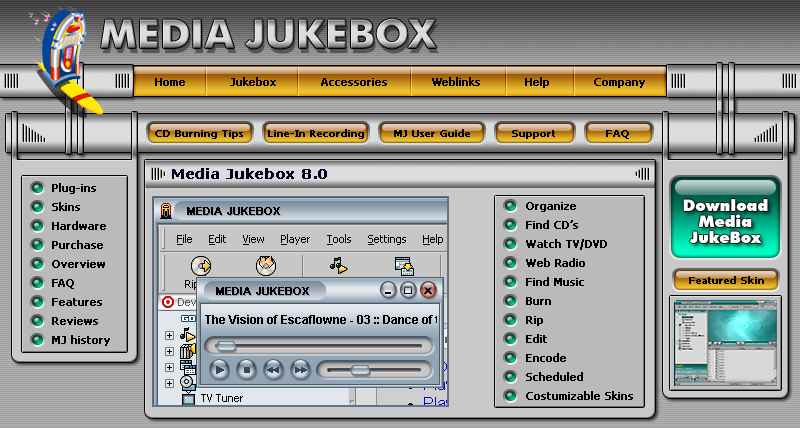Click the Watch TV/DVD feature link
Viewport: 800px width, 428px height.
pyautogui.click(x=566, y=244)
